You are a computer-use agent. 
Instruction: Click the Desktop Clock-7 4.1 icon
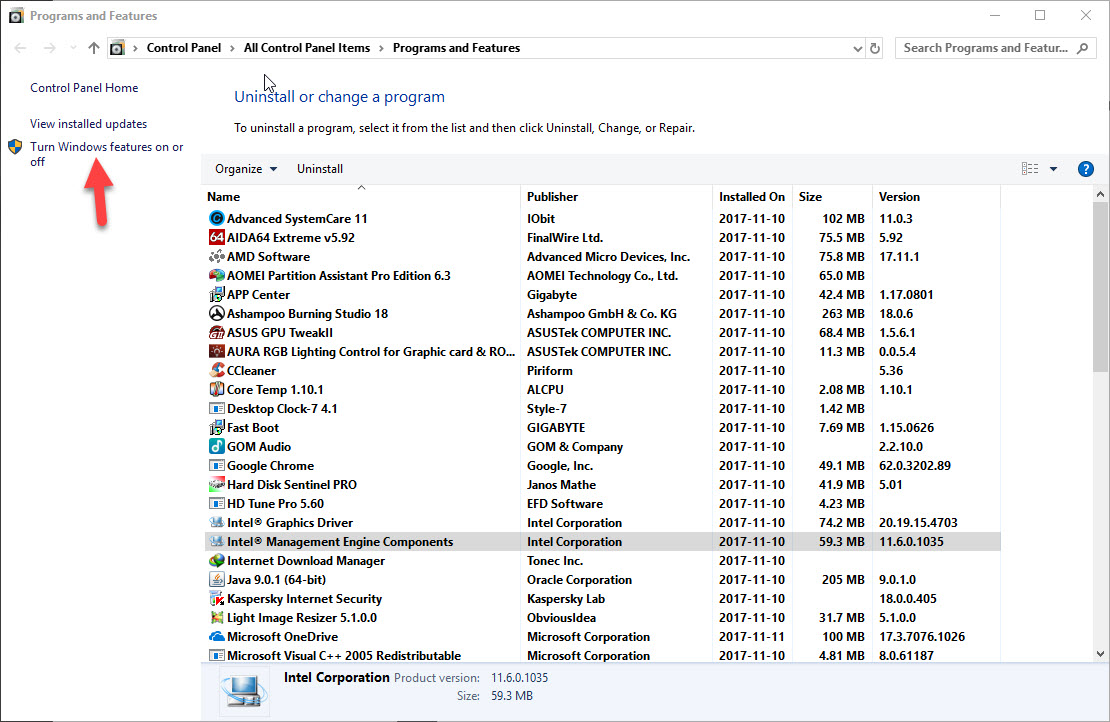(217, 409)
